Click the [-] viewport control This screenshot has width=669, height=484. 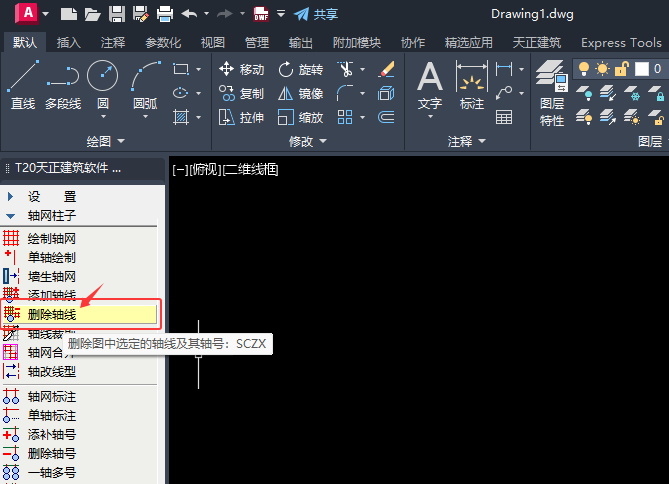[x=180, y=170]
